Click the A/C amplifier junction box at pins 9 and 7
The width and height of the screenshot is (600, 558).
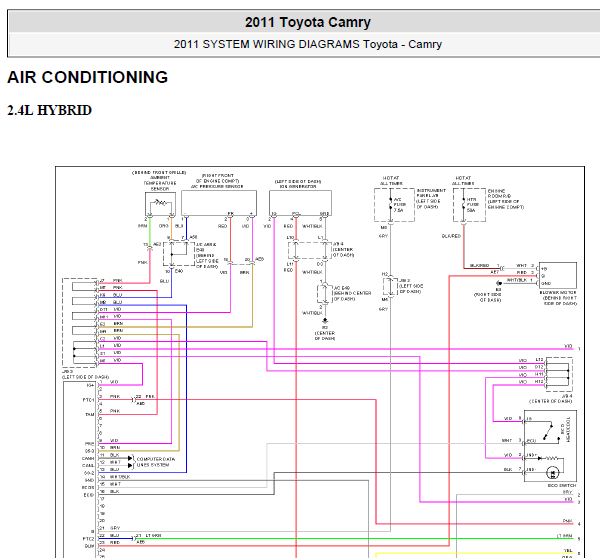[179, 254]
